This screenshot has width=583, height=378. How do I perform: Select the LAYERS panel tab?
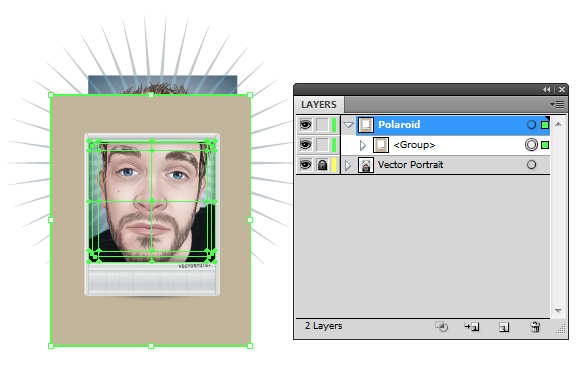coord(319,105)
